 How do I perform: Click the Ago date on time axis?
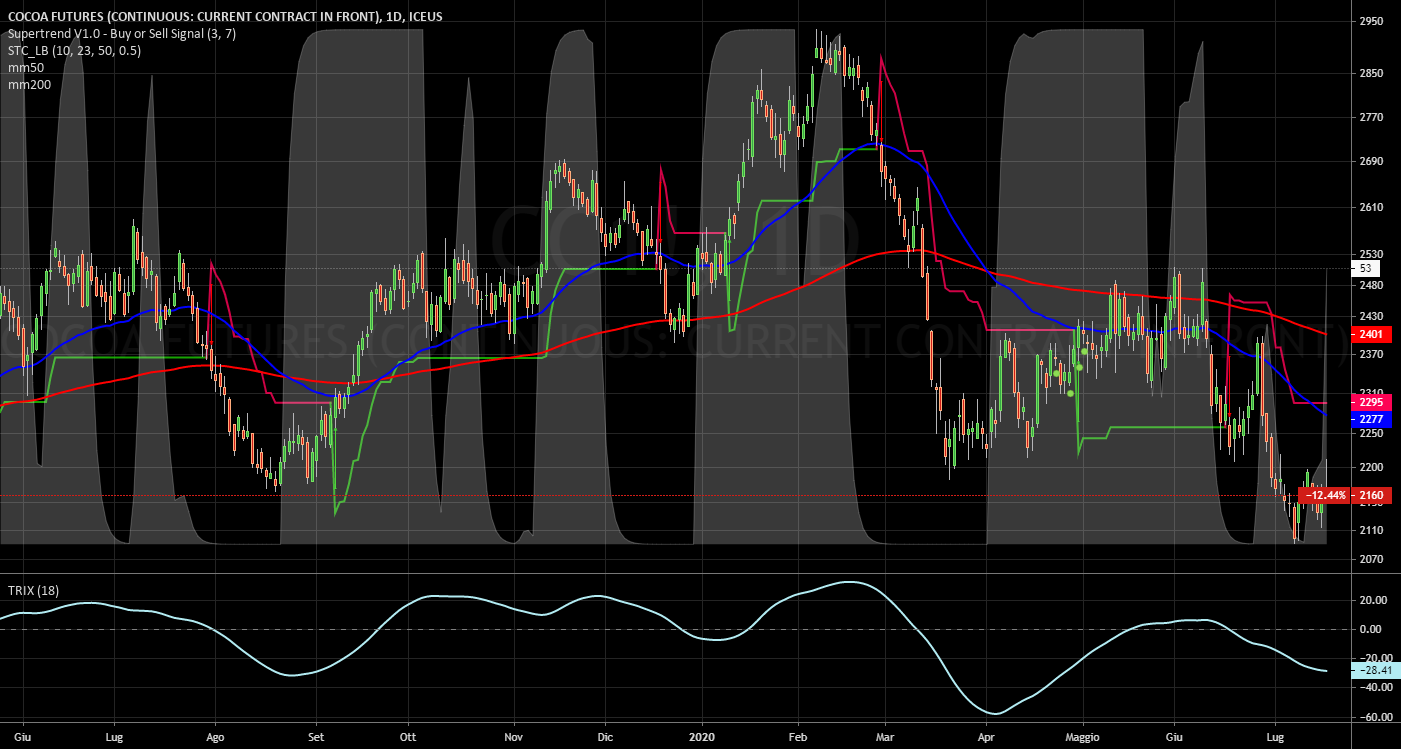coord(214,736)
